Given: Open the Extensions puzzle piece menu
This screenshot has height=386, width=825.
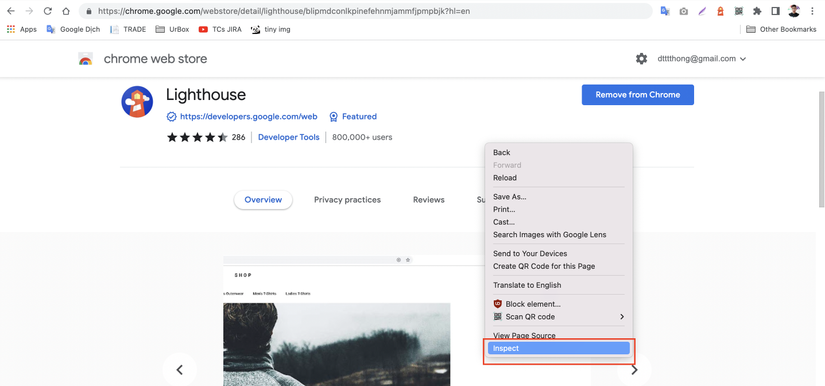Looking at the screenshot, I should tap(757, 11).
